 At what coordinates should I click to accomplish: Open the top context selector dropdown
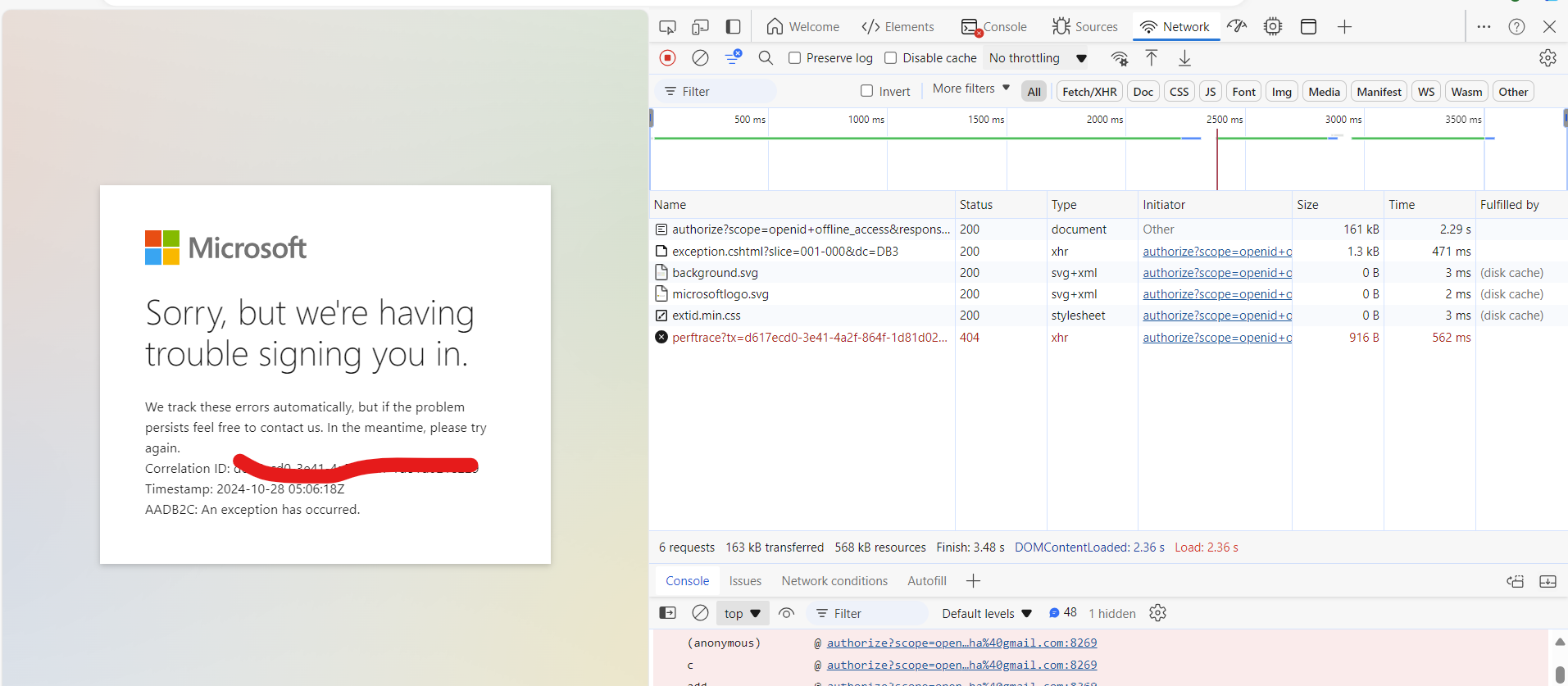click(743, 613)
